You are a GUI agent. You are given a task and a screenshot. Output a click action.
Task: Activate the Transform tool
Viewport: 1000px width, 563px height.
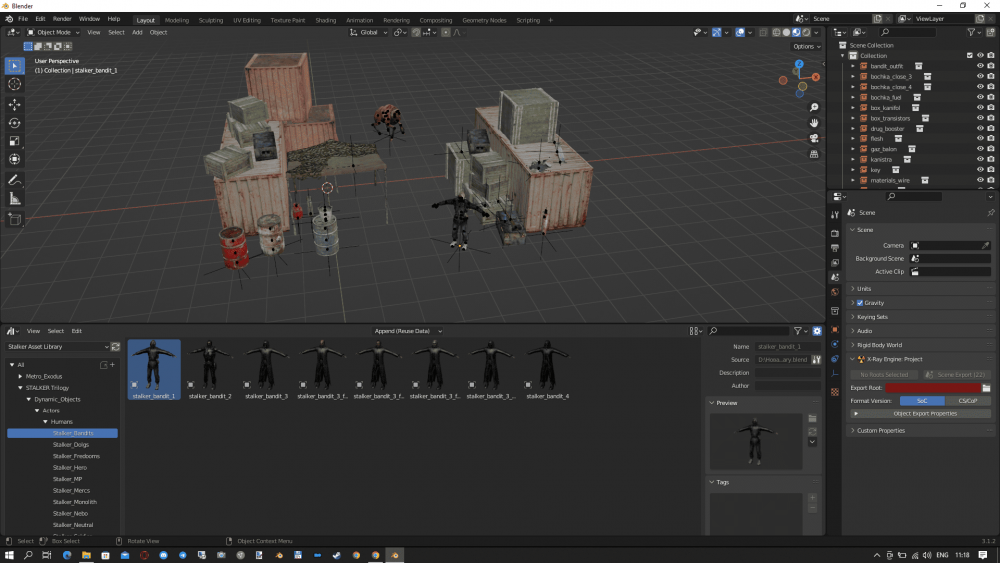click(15, 159)
